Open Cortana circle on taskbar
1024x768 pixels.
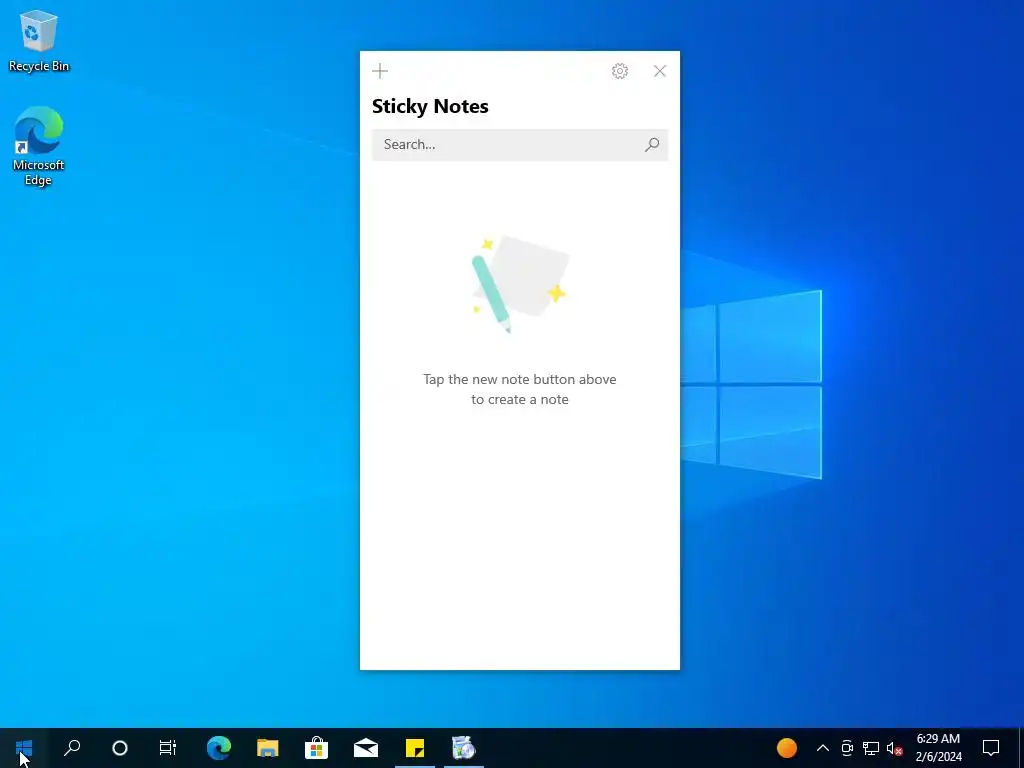(x=120, y=748)
